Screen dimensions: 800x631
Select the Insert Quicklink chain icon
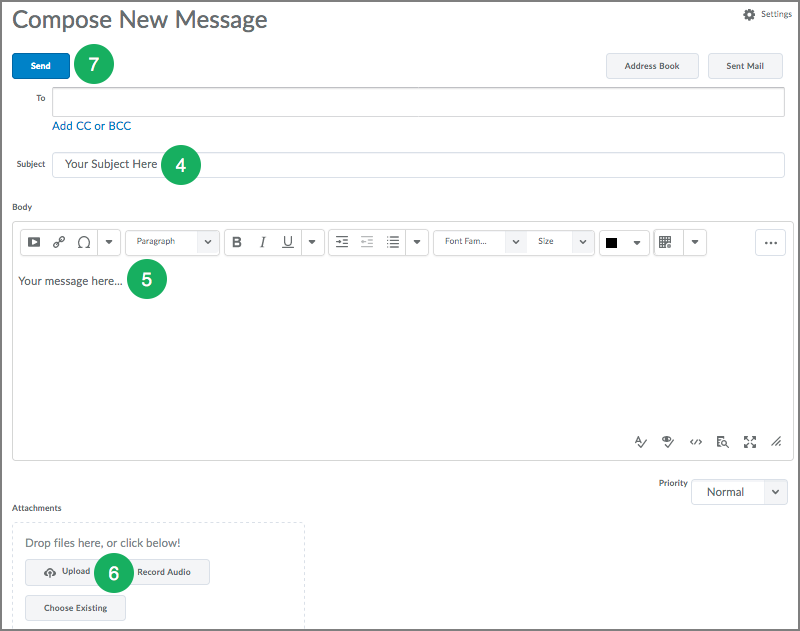(x=58, y=242)
